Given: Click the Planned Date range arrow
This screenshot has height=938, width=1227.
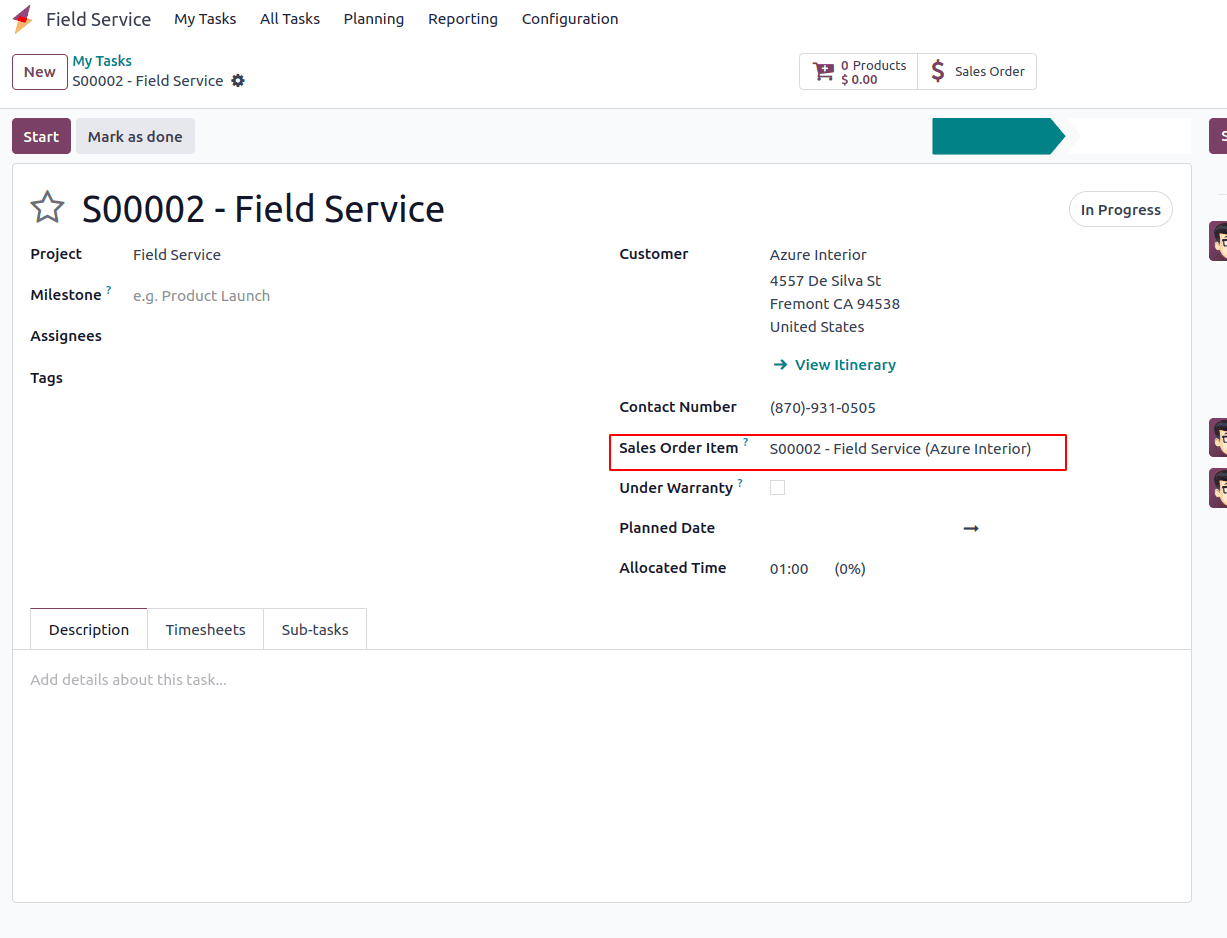Looking at the screenshot, I should [x=970, y=528].
